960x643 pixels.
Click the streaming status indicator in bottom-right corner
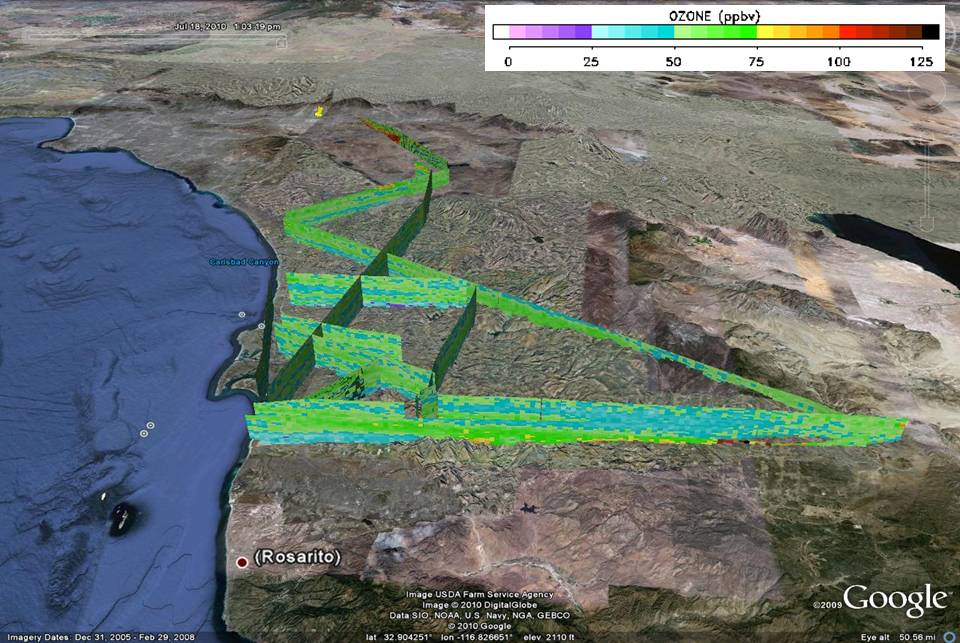(950, 637)
